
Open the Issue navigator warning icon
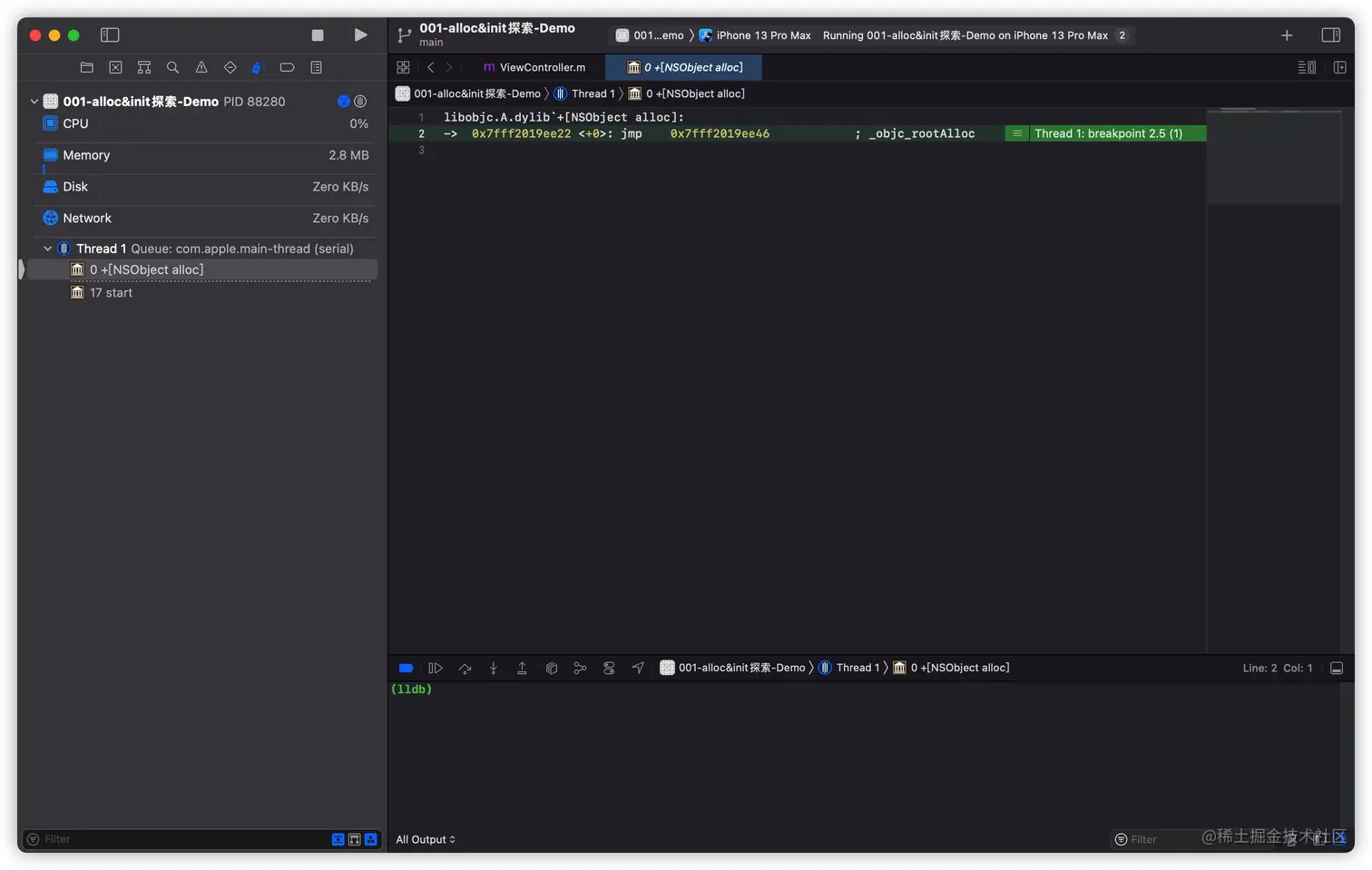pyautogui.click(x=201, y=67)
